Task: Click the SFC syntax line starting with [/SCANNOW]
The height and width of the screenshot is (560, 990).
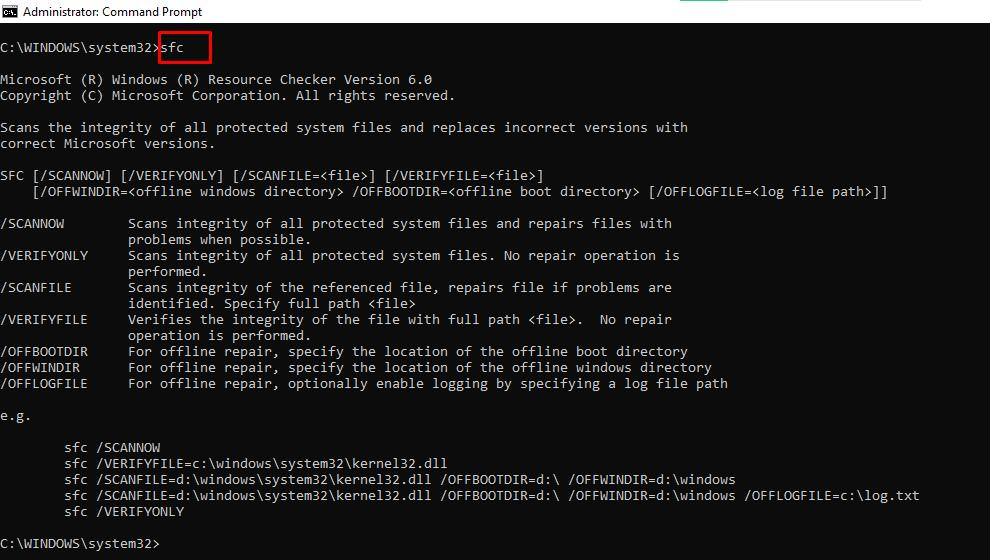Action: pos(272,175)
